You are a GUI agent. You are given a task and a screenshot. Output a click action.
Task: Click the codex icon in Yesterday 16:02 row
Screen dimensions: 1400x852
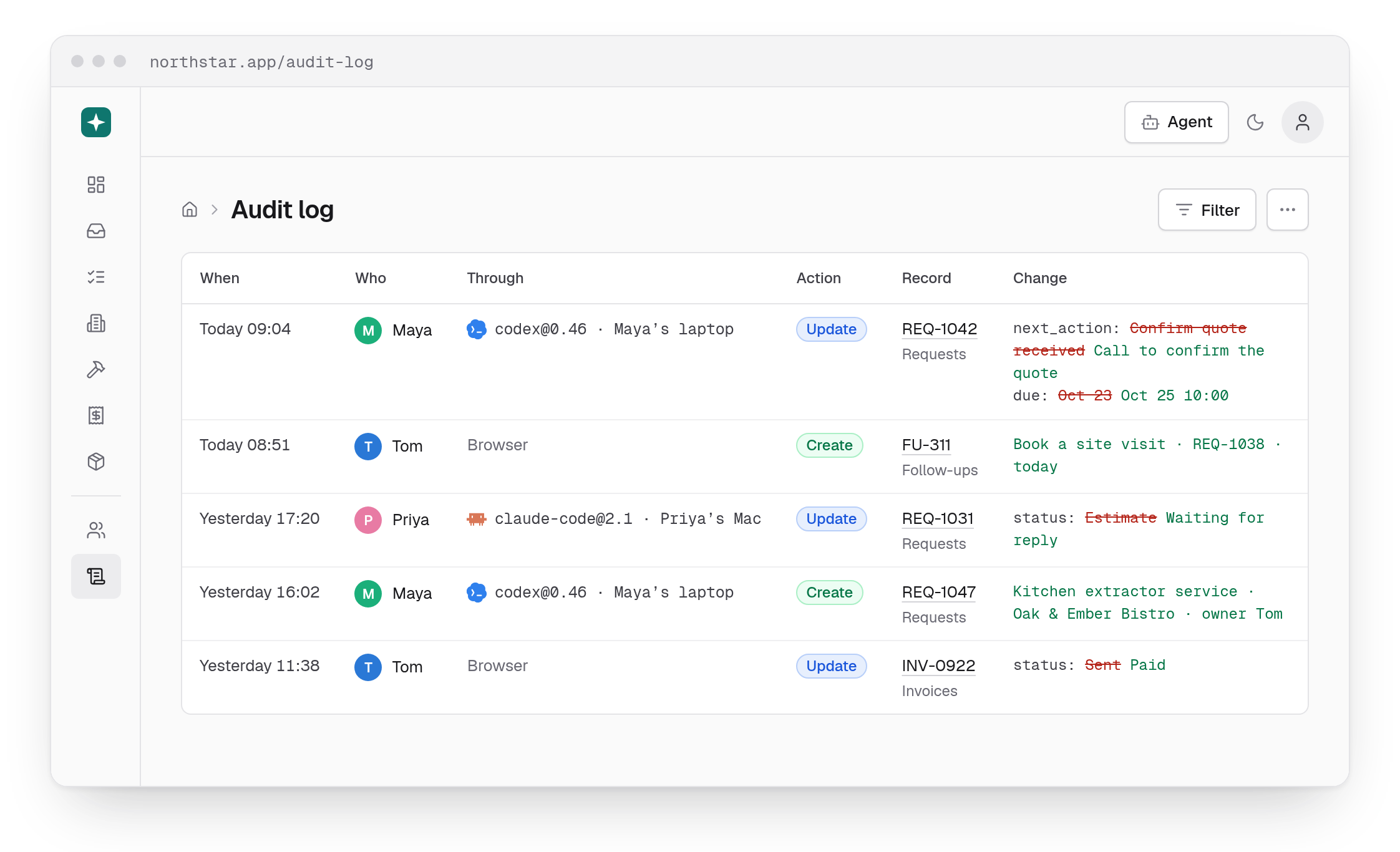tap(477, 593)
